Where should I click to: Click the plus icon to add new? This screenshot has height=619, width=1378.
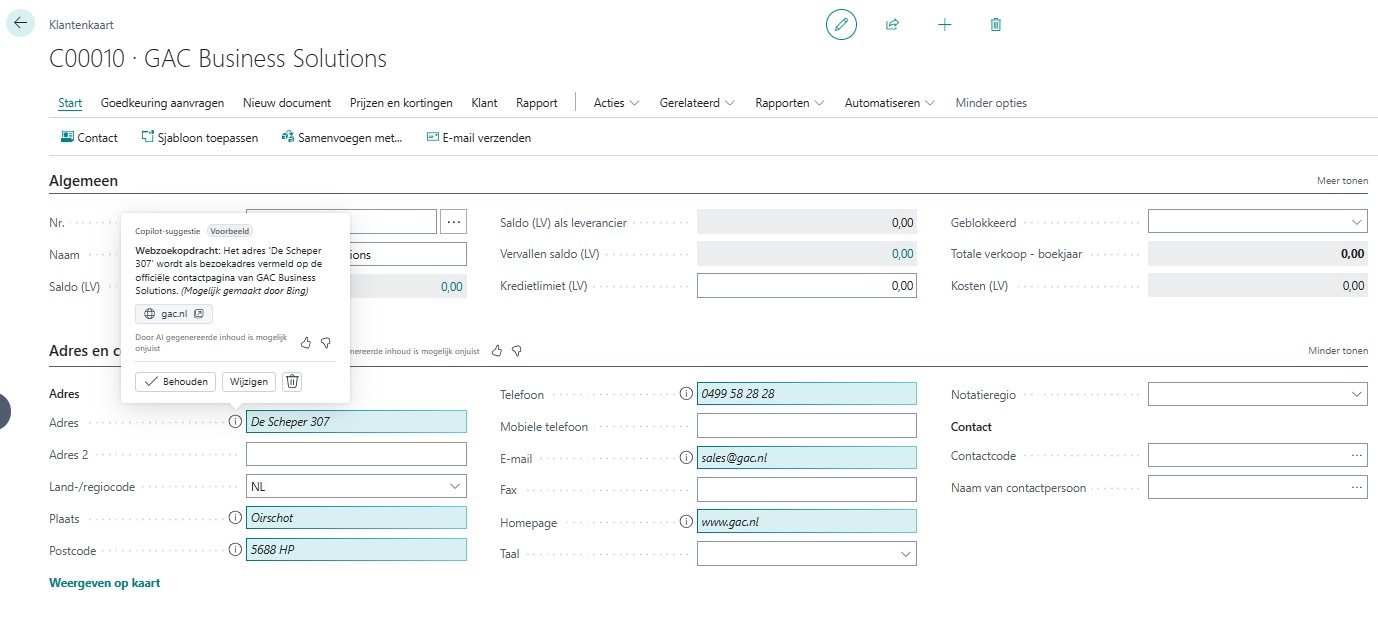944,24
